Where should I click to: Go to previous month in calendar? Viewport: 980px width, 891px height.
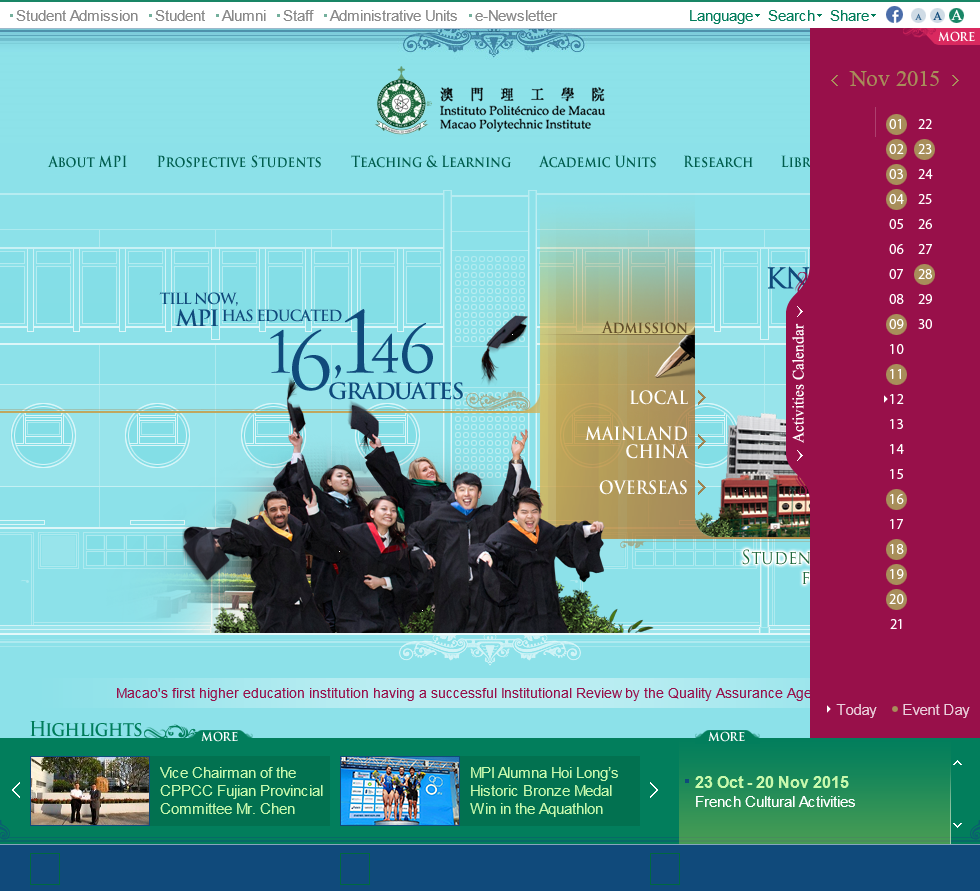point(834,80)
